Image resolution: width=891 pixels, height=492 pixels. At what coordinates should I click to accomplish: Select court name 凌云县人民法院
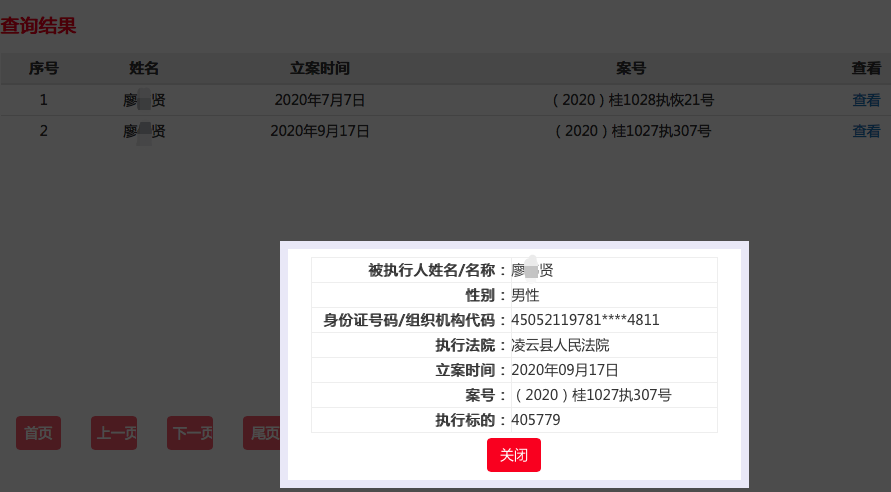coord(560,345)
